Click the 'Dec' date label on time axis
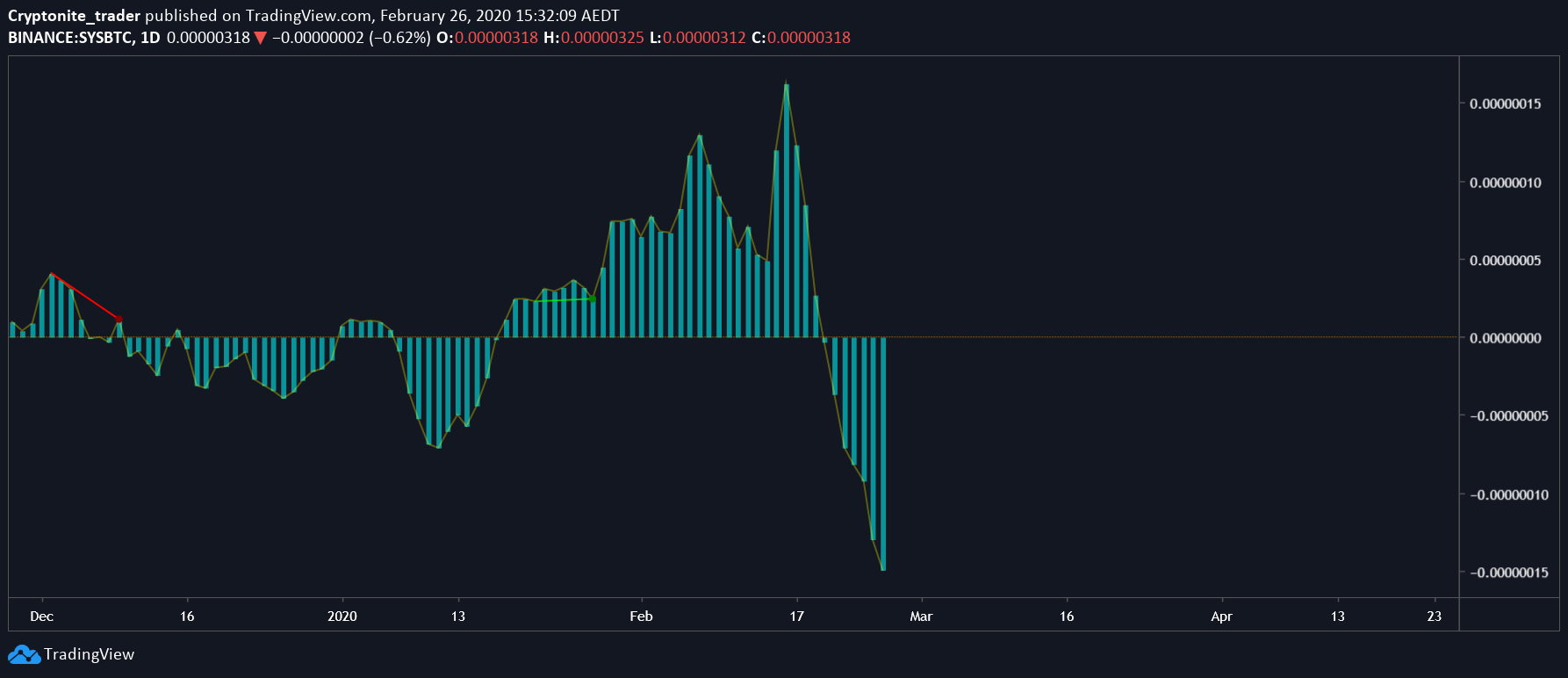This screenshot has width=1568, height=678. (41, 617)
